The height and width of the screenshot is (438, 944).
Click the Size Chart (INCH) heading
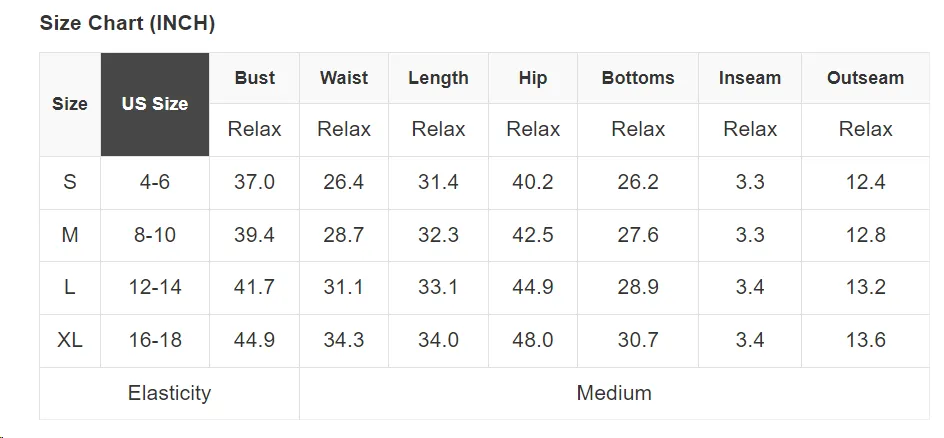pyautogui.click(x=127, y=23)
